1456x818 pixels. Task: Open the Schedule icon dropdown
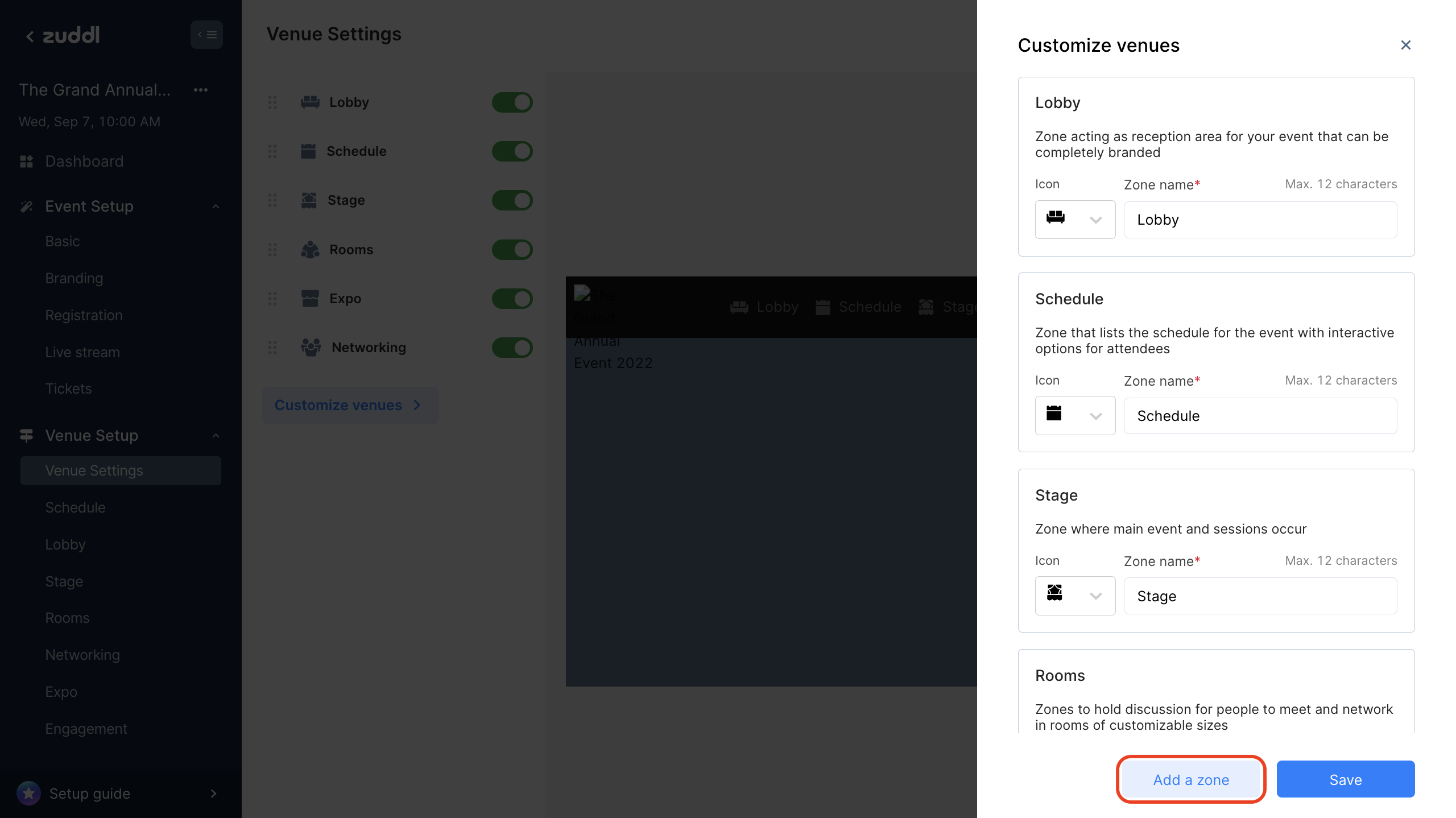coord(1074,416)
